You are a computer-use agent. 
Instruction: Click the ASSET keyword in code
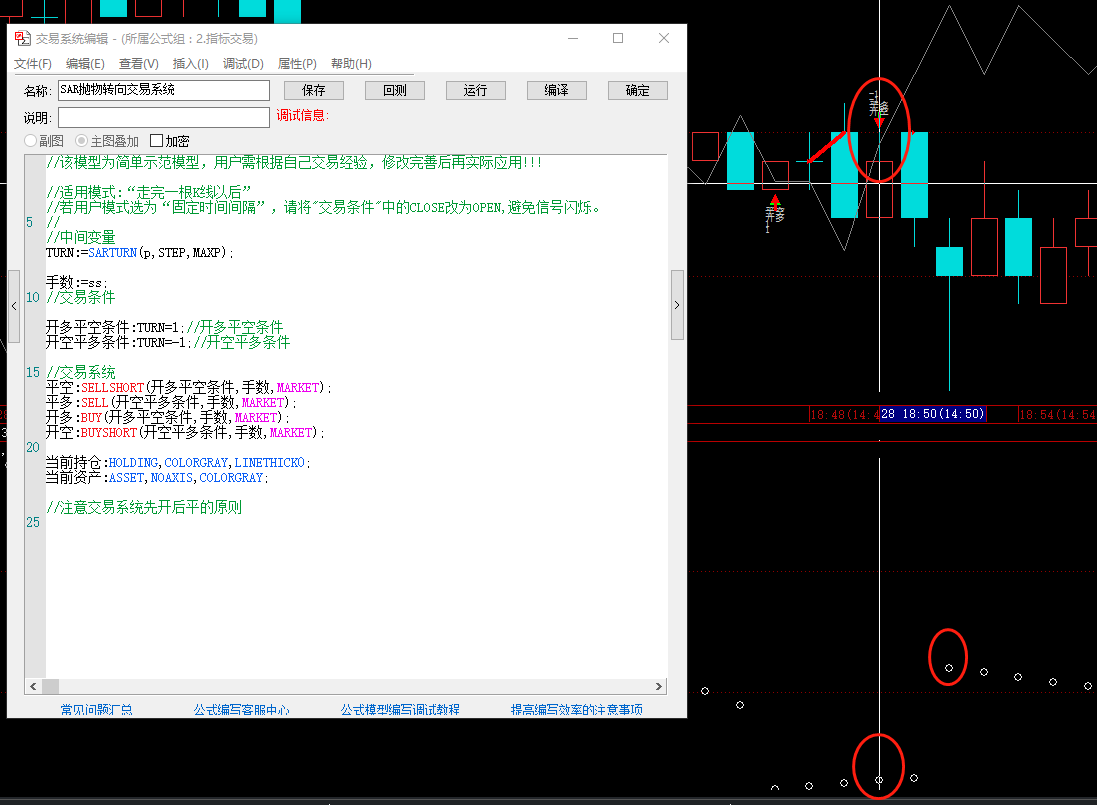click(126, 478)
